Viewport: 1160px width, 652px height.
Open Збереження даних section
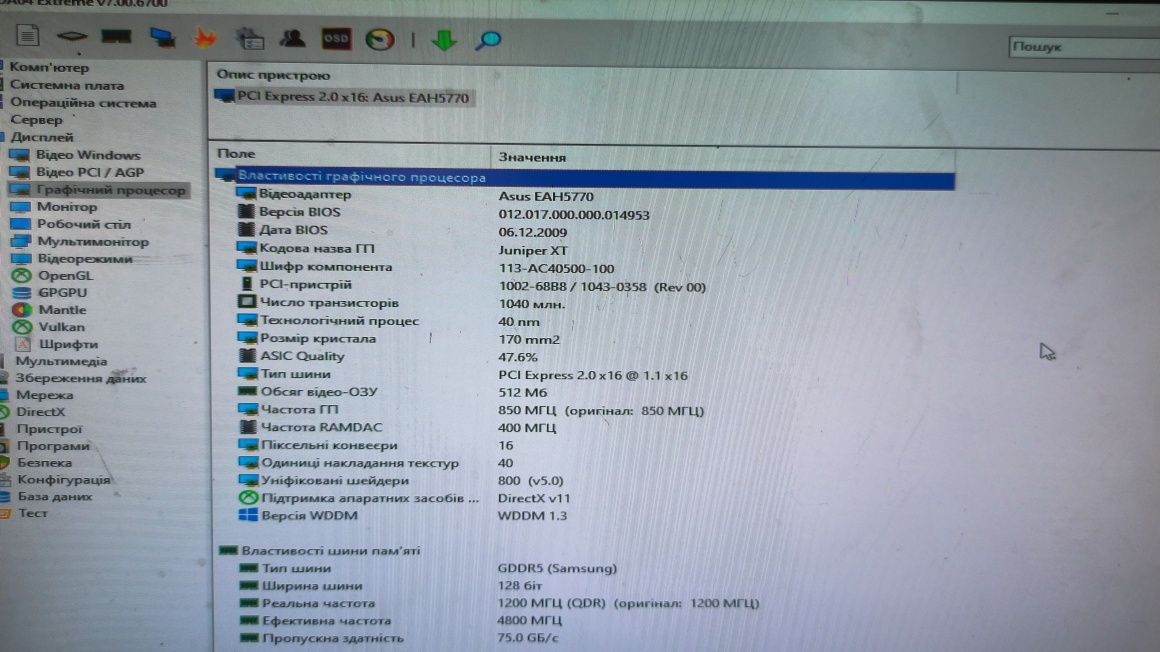coord(81,378)
